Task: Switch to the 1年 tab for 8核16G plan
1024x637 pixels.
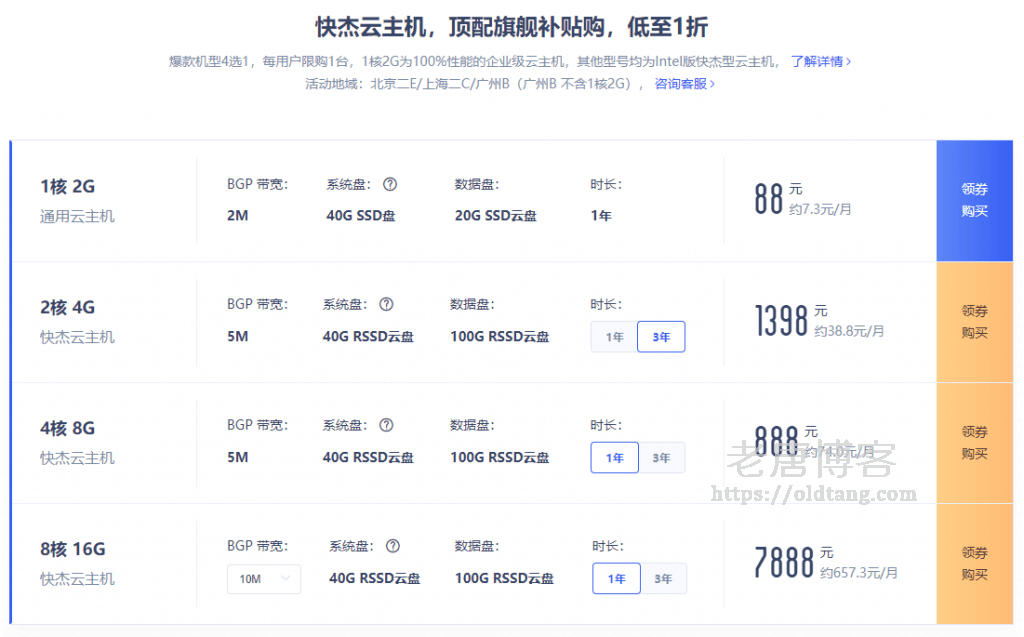Action: [x=616, y=578]
